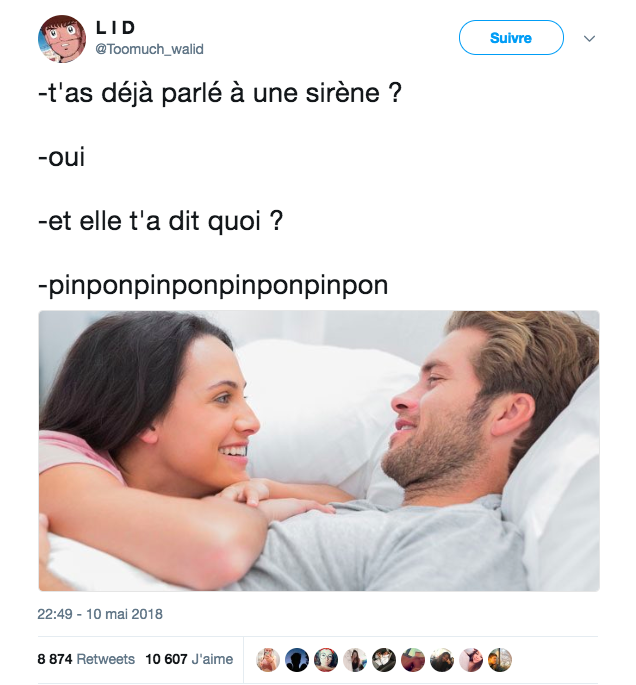636x685 pixels.
Task: Open the tweet options chevron menu
Action: [x=589, y=38]
